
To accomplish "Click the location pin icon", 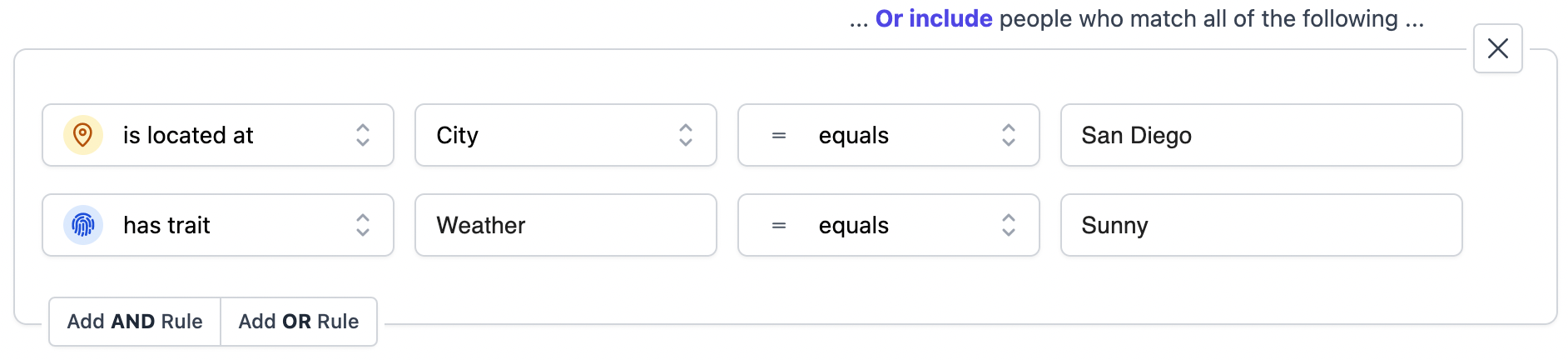I will 82,135.
